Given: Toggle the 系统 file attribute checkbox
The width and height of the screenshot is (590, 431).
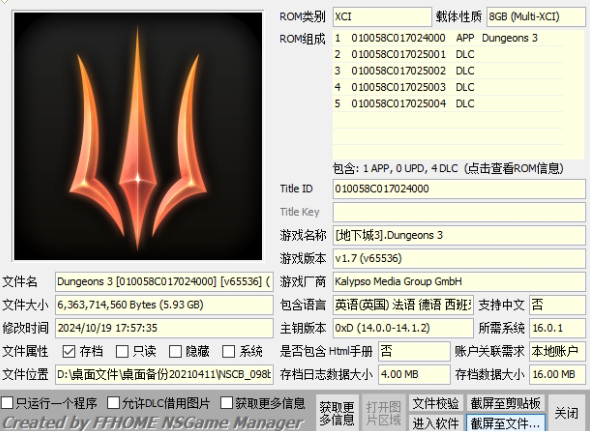Looking at the screenshot, I should pos(228,351).
